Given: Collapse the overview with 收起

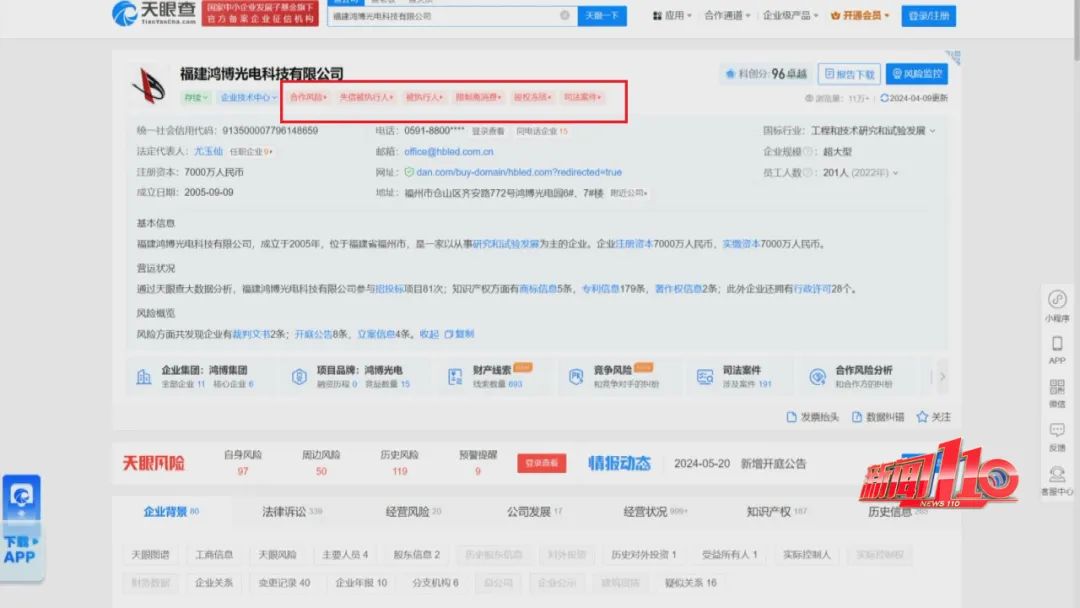Looking at the screenshot, I should pos(429,334).
